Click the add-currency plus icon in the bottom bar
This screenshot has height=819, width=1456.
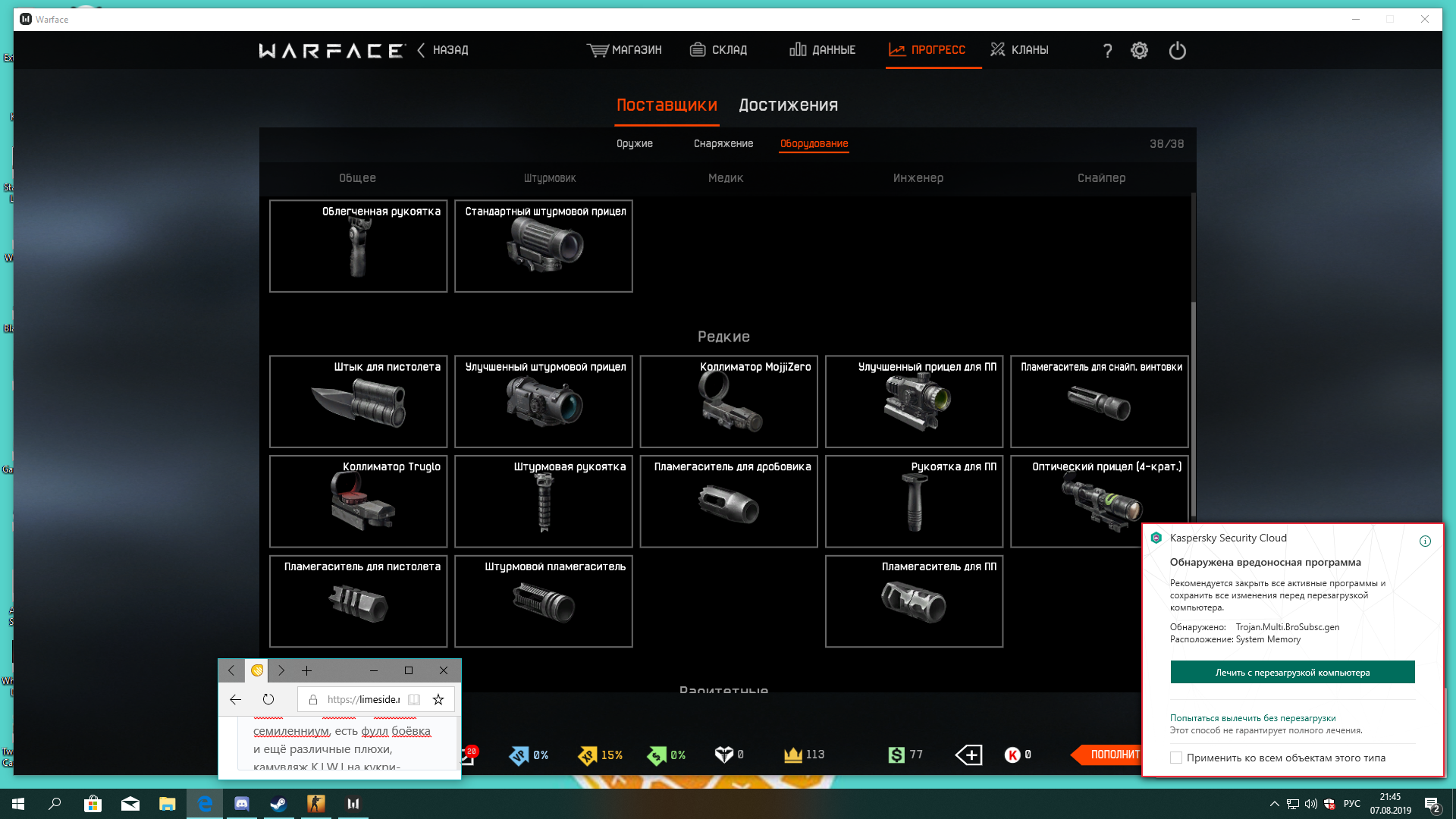pos(969,755)
